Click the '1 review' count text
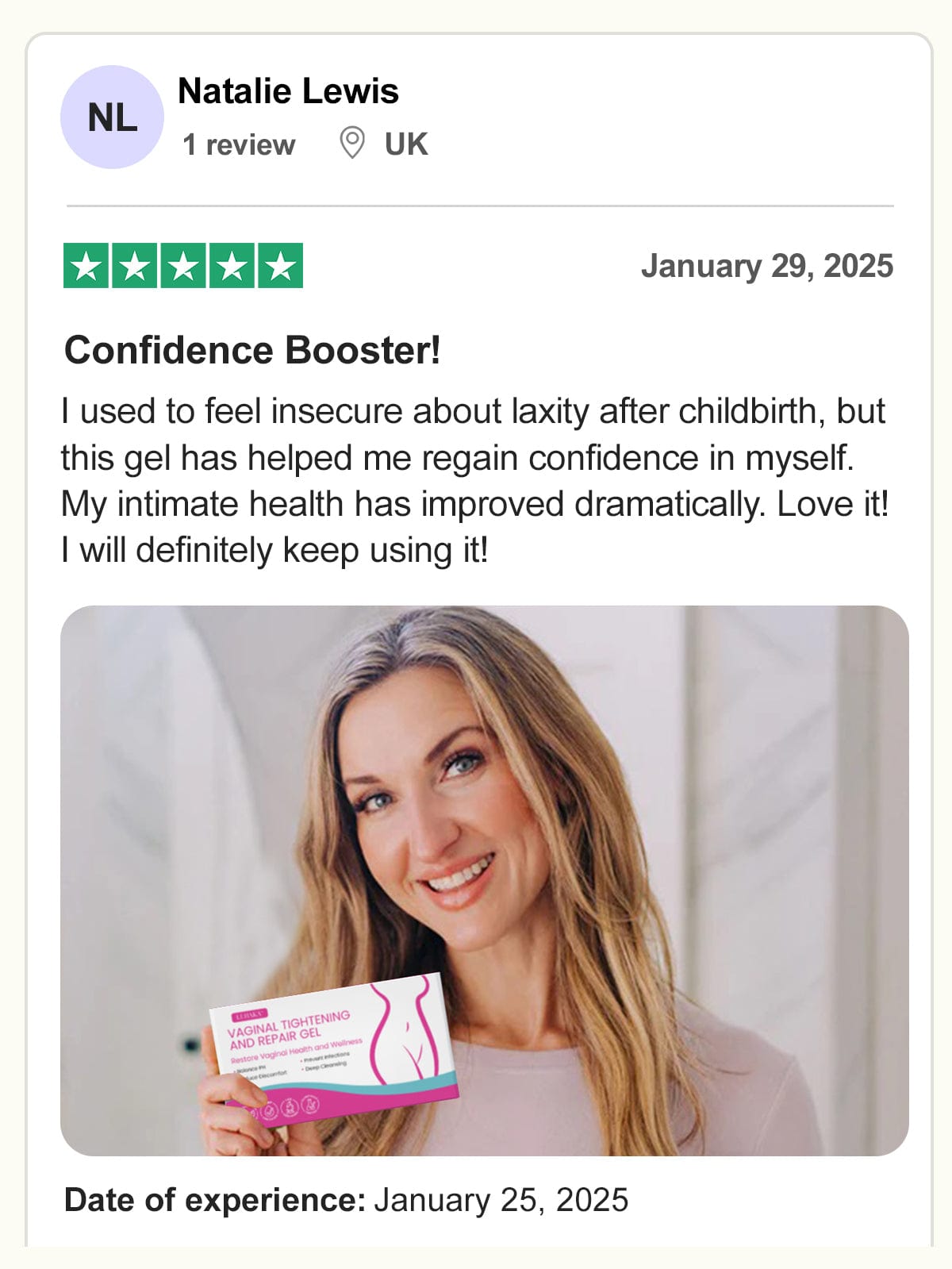This screenshot has height=1269, width=952. [x=239, y=144]
